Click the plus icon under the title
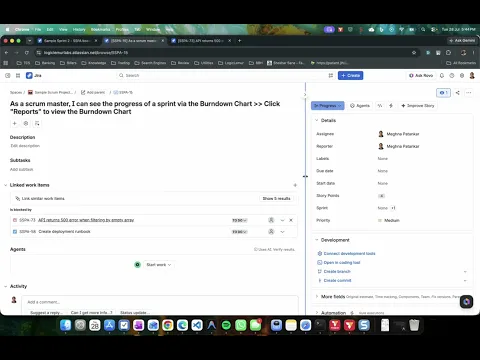Image resolution: width=480 pixels, height=360 pixels. point(14,123)
